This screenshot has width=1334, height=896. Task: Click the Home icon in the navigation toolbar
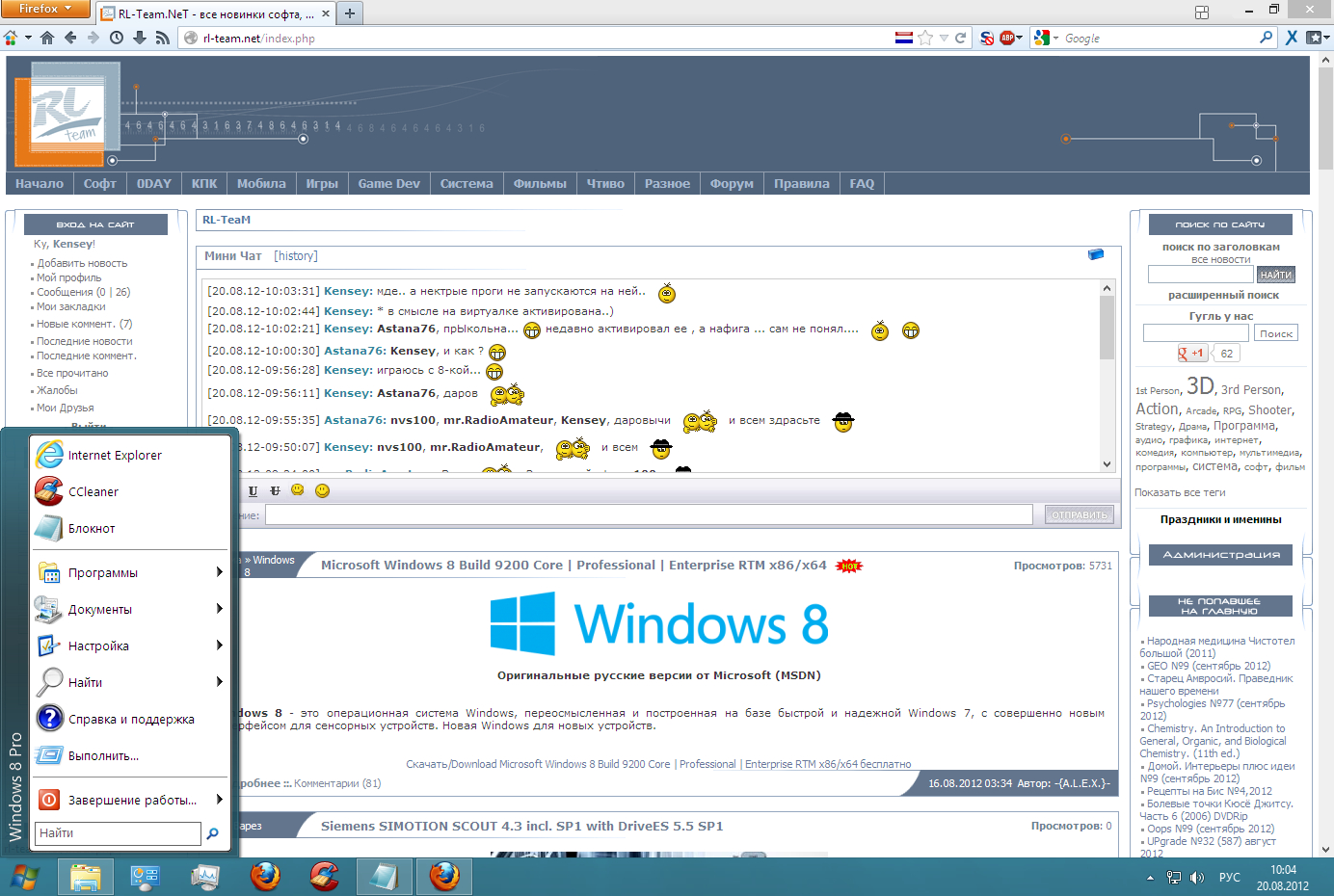(x=47, y=38)
